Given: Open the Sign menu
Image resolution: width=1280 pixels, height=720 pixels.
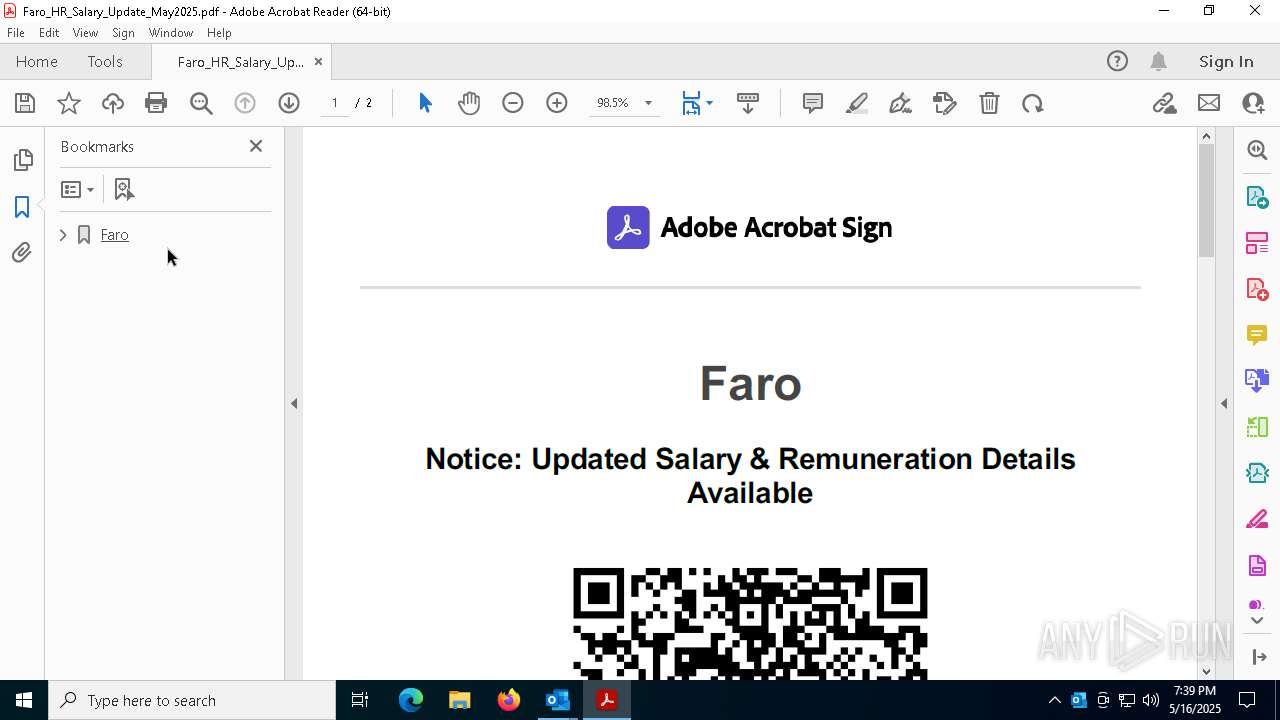Looking at the screenshot, I should [123, 33].
